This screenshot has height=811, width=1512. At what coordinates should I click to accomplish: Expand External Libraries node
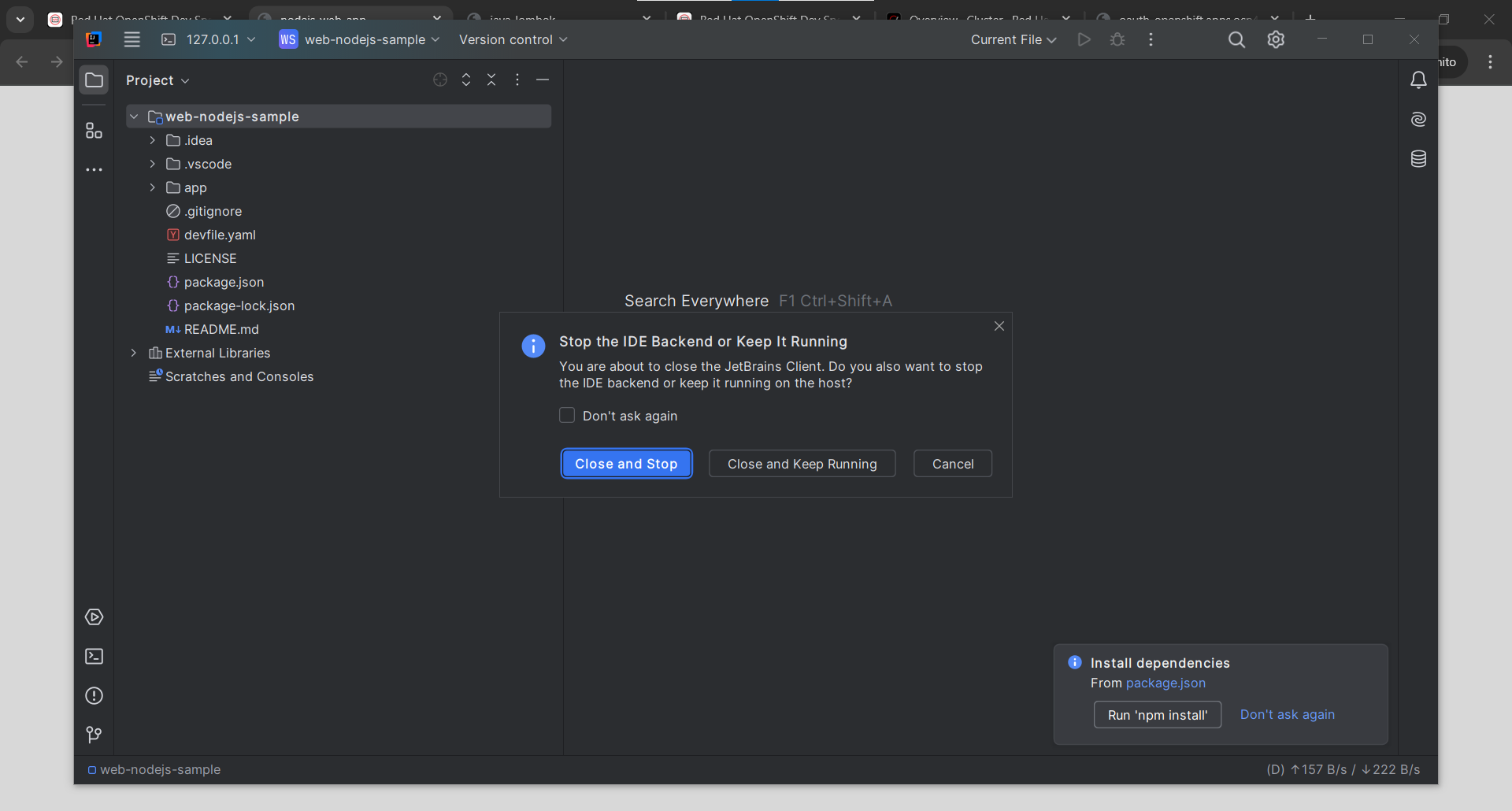134,353
